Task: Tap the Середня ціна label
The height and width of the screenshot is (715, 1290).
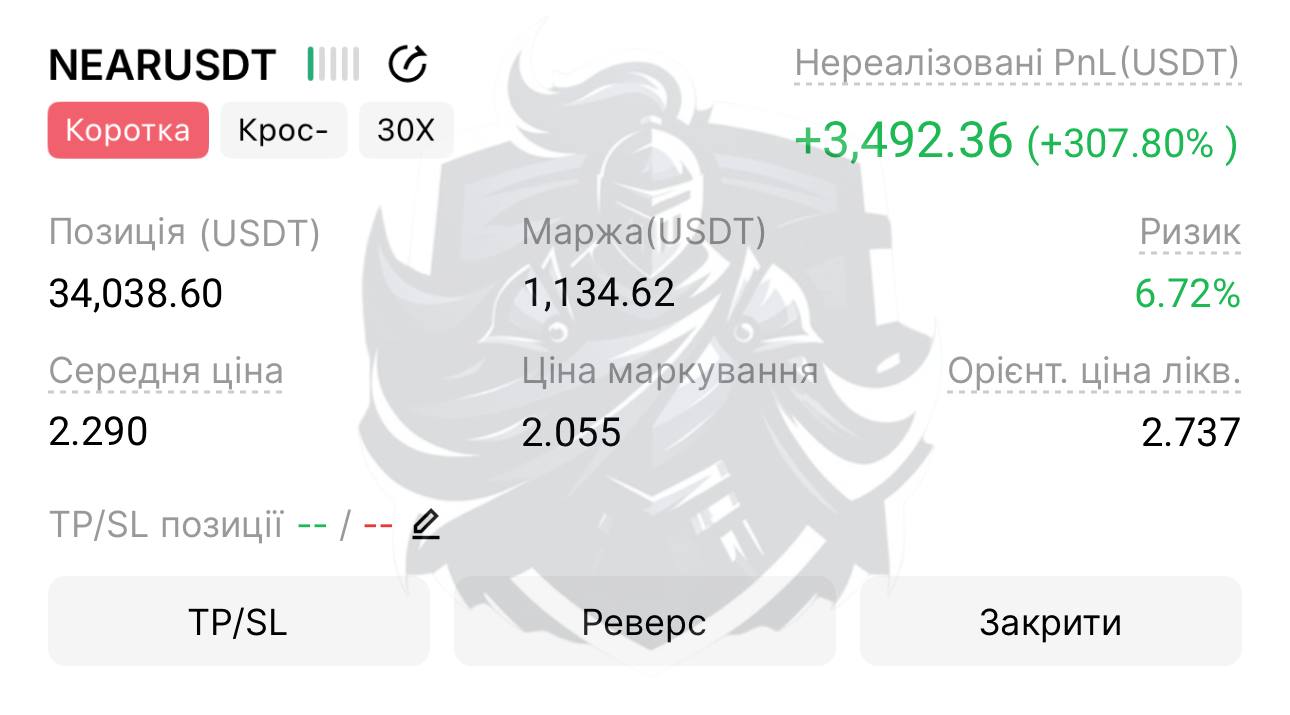Action: [x=166, y=372]
